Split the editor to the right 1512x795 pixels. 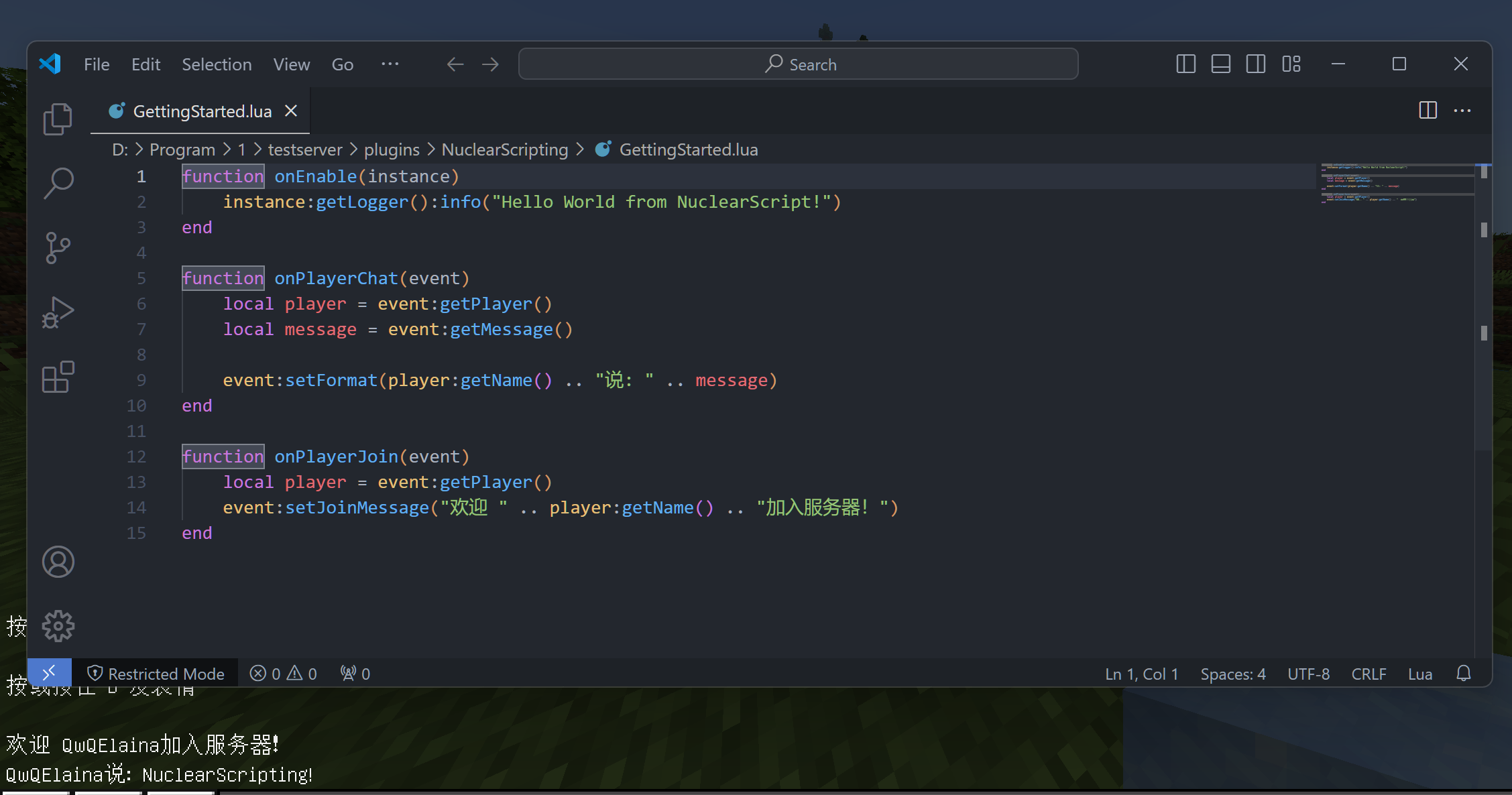[x=1428, y=111]
